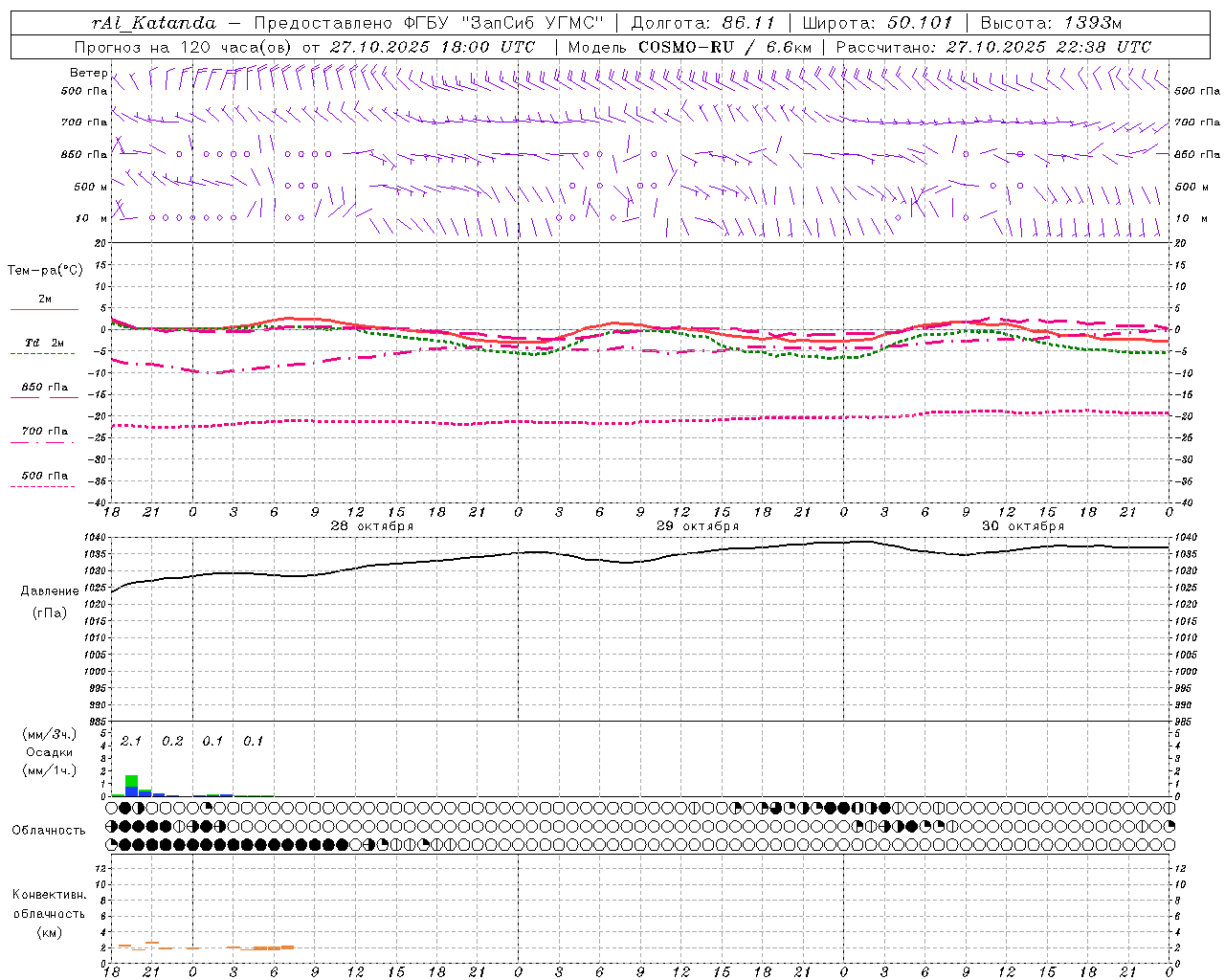The width and height of the screenshot is (1225, 980).
Task: Click the Высота: 1393м header field
Action: tap(1051, 23)
